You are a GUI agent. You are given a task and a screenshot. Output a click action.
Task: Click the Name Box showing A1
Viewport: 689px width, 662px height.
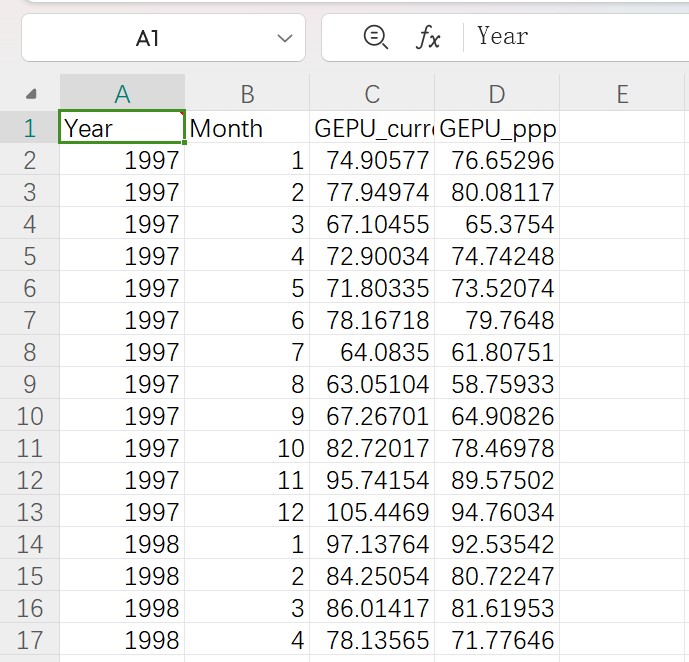point(148,39)
